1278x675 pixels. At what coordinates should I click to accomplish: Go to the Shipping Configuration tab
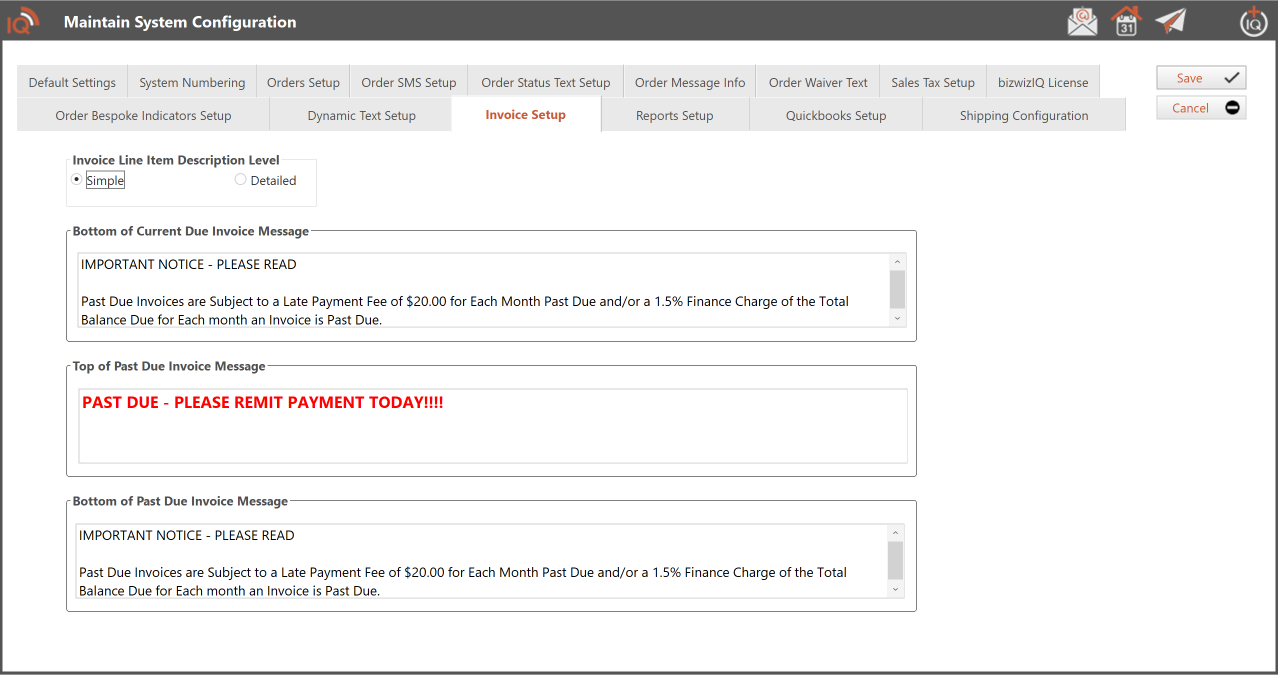pos(1023,115)
